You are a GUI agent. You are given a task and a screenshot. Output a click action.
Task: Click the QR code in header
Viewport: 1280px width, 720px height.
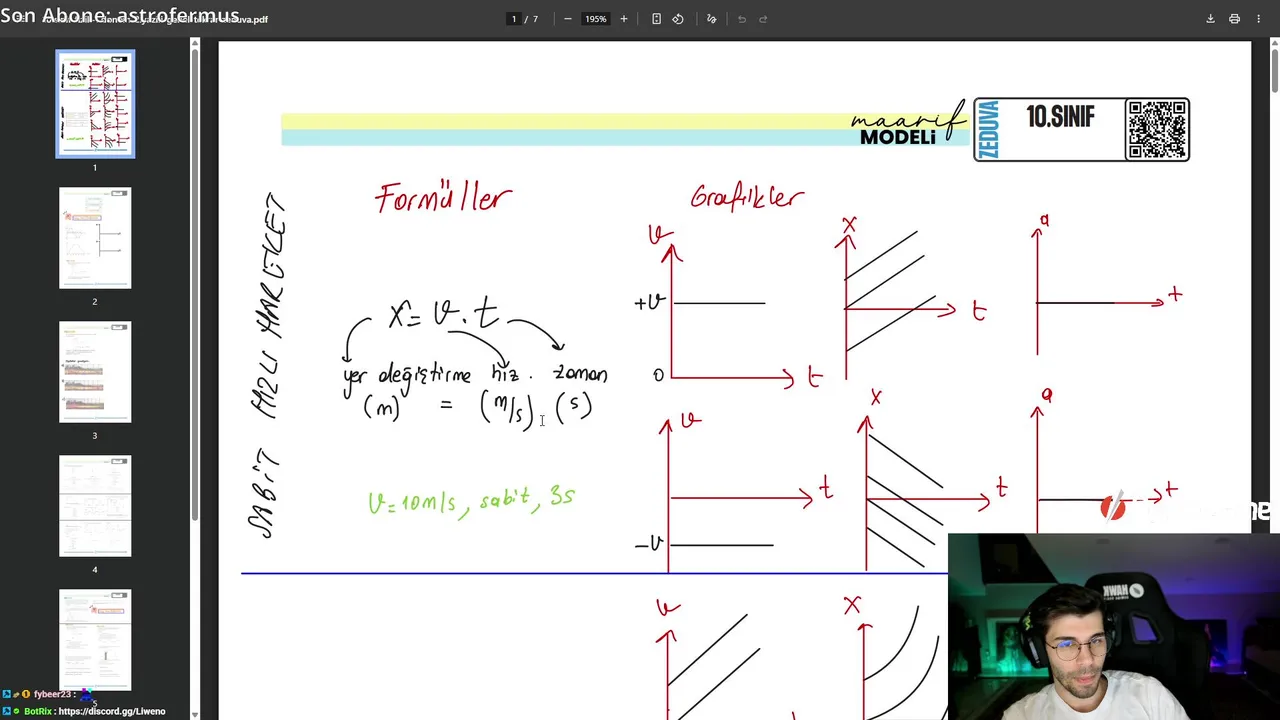(1157, 129)
